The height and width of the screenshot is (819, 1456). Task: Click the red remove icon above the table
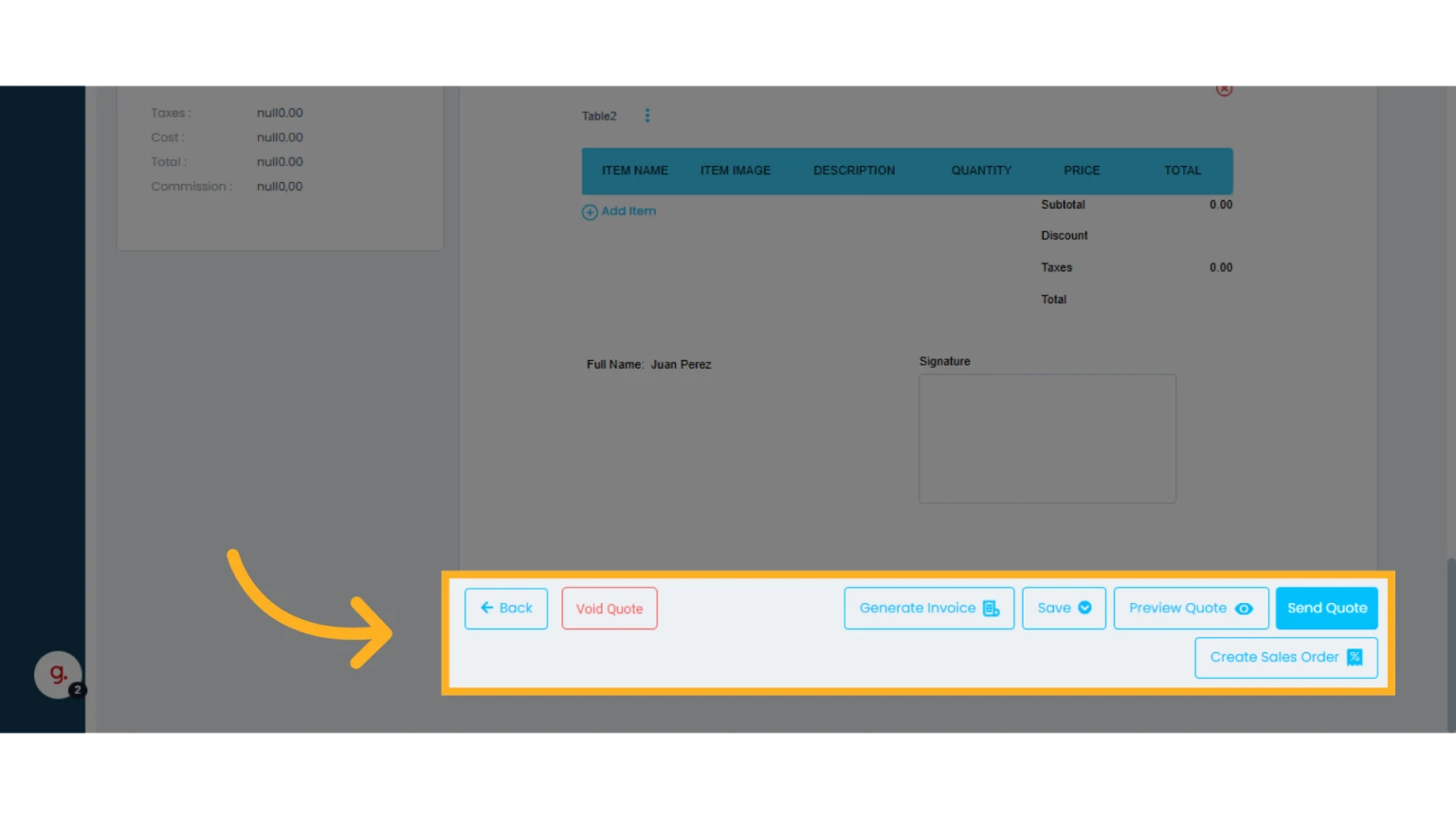1225,89
